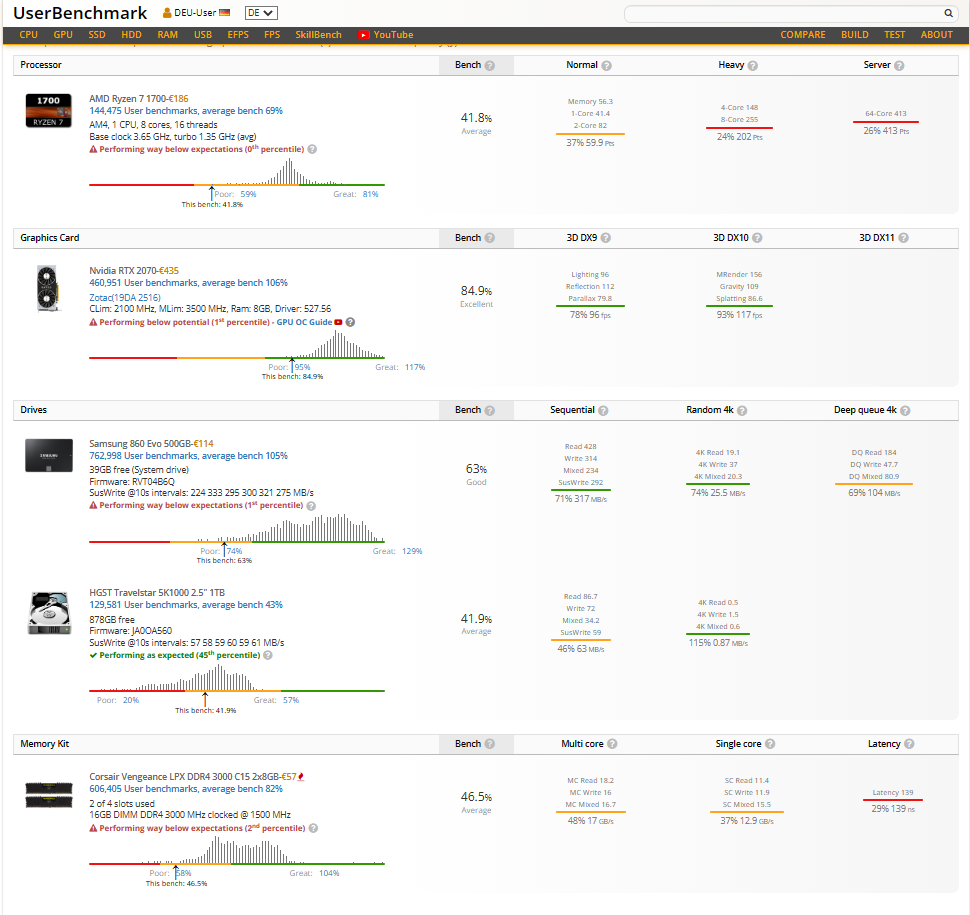970x915 pixels.
Task: Open 762,998 User benchmarks link
Action: tap(188, 456)
